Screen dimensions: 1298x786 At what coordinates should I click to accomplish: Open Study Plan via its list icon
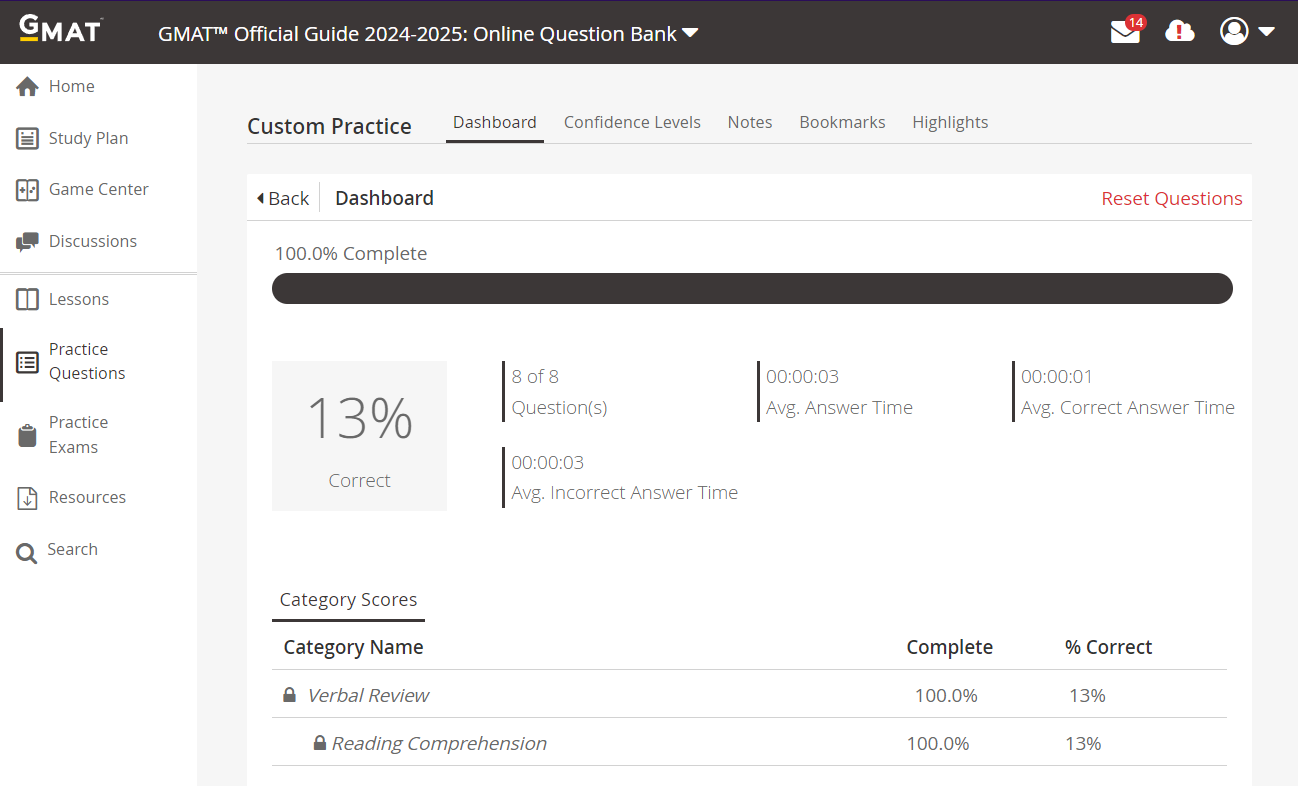click(27, 139)
